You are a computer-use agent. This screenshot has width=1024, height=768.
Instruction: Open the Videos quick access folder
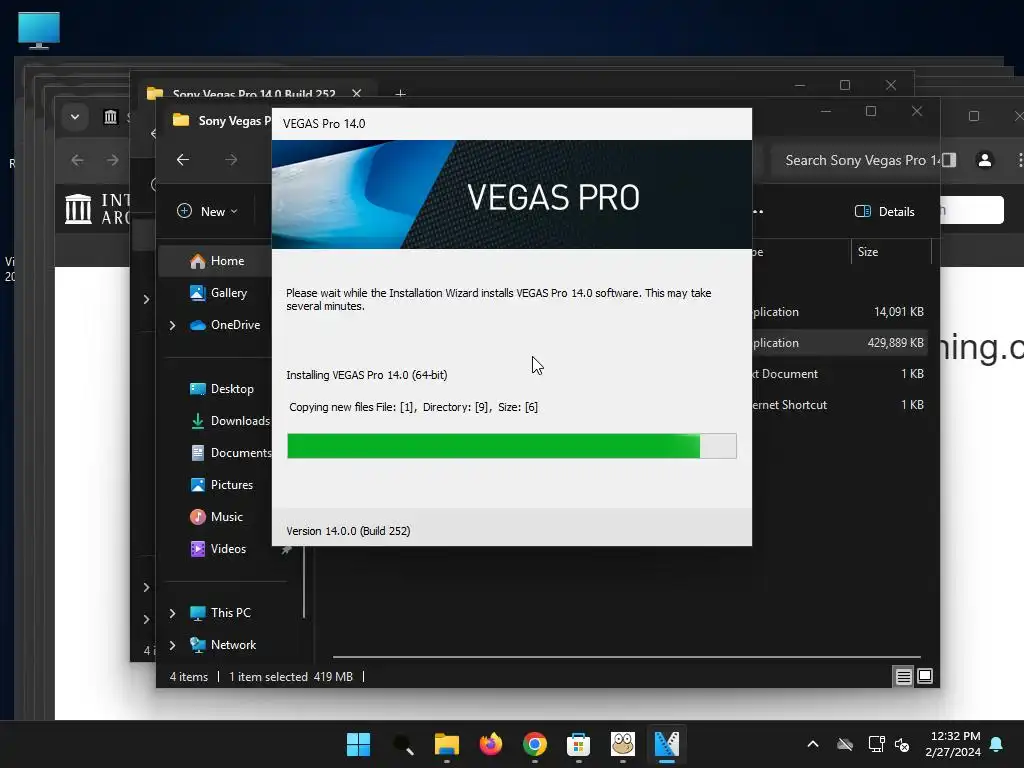[218, 549]
